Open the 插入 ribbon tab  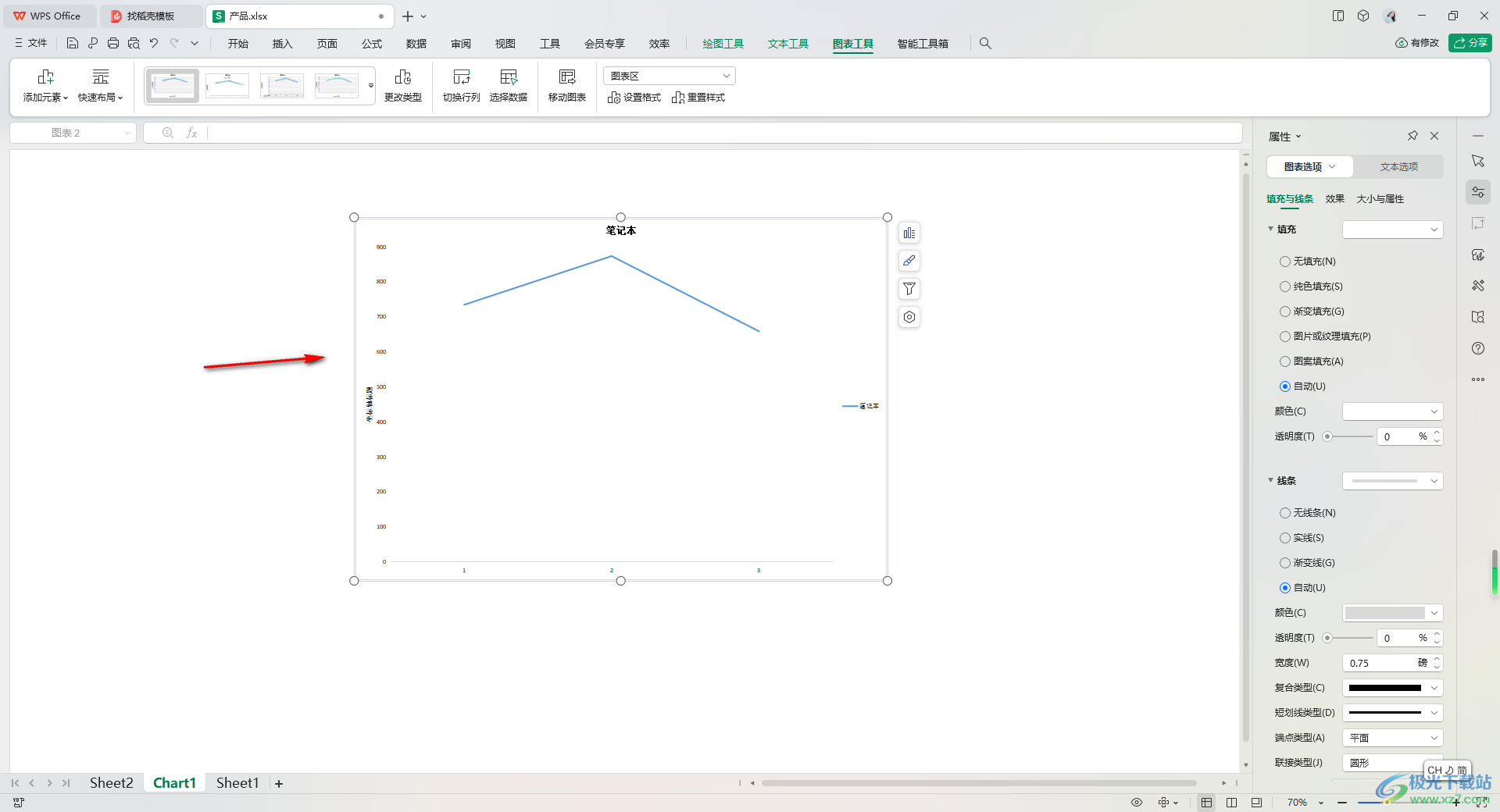click(x=282, y=44)
